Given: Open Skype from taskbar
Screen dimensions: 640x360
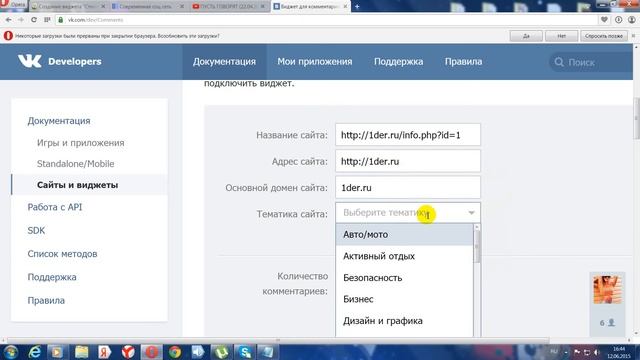Looking at the screenshot, I should 244,352.
